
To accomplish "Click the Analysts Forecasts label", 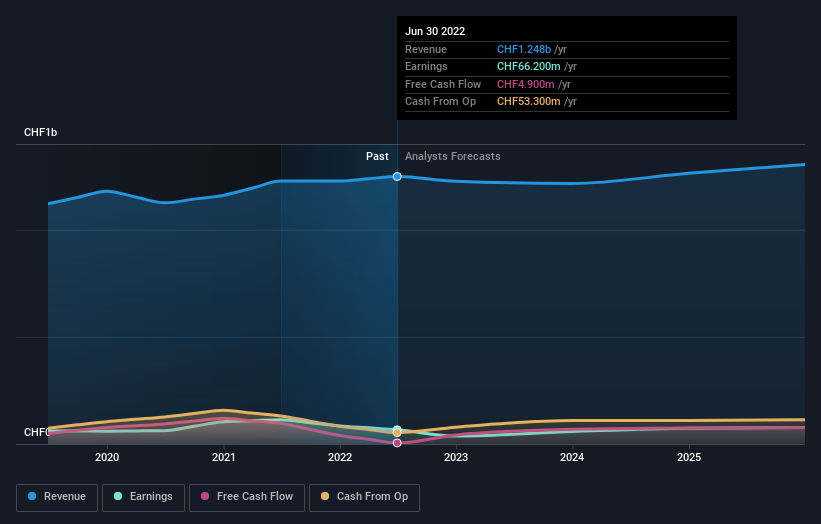I will (452, 156).
